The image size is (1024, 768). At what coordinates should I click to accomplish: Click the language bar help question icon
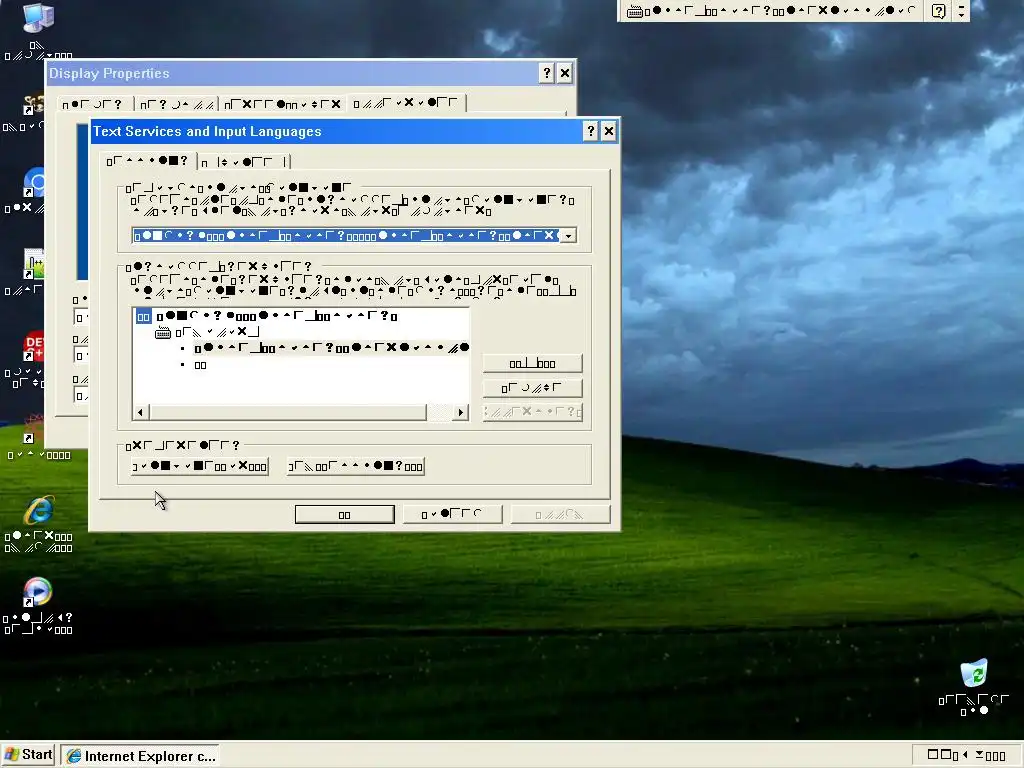click(x=938, y=11)
